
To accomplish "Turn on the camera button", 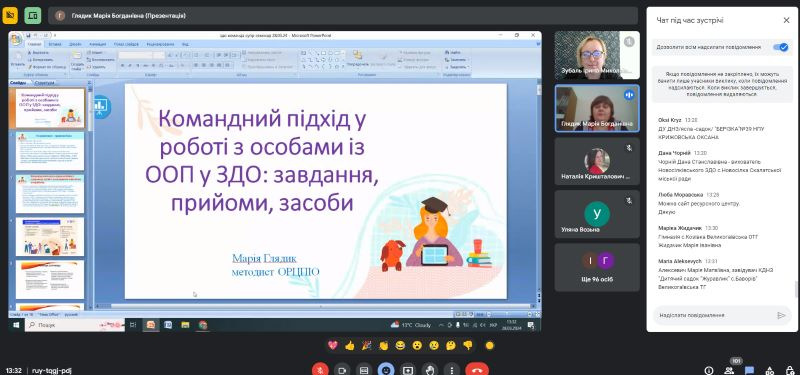I will click(x=342, y=370).
